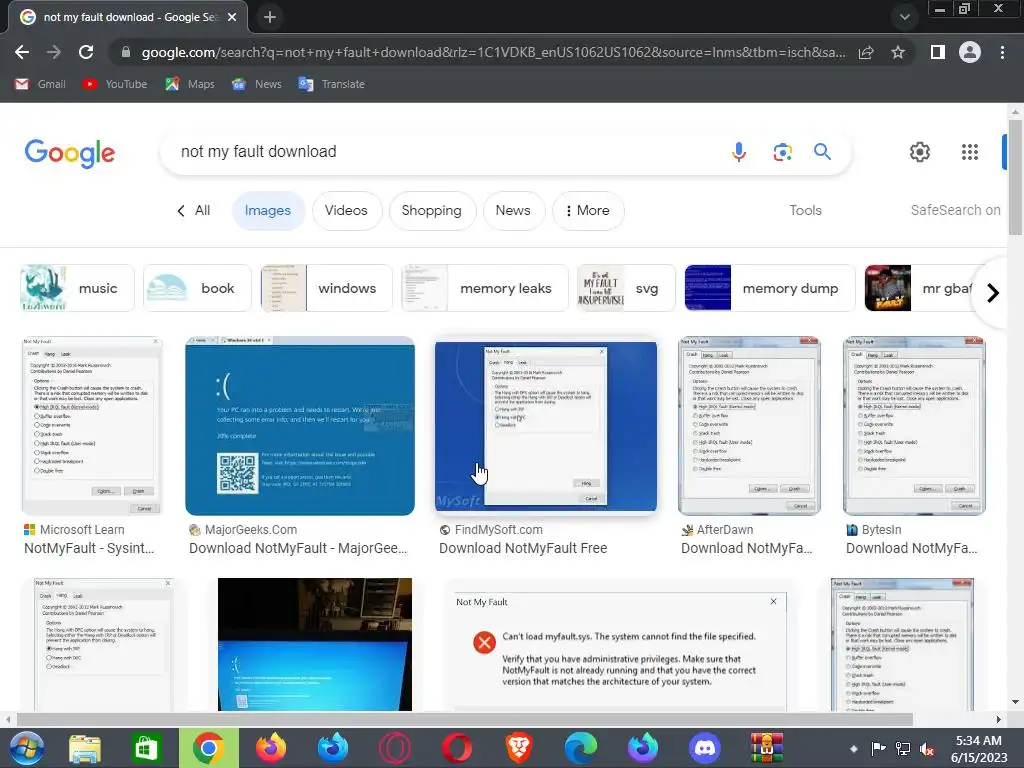This screenshot has height=768, width=1024.
Task: Open the Gmail bookmark
Action: pyautogui.click(x=40, y=84)
